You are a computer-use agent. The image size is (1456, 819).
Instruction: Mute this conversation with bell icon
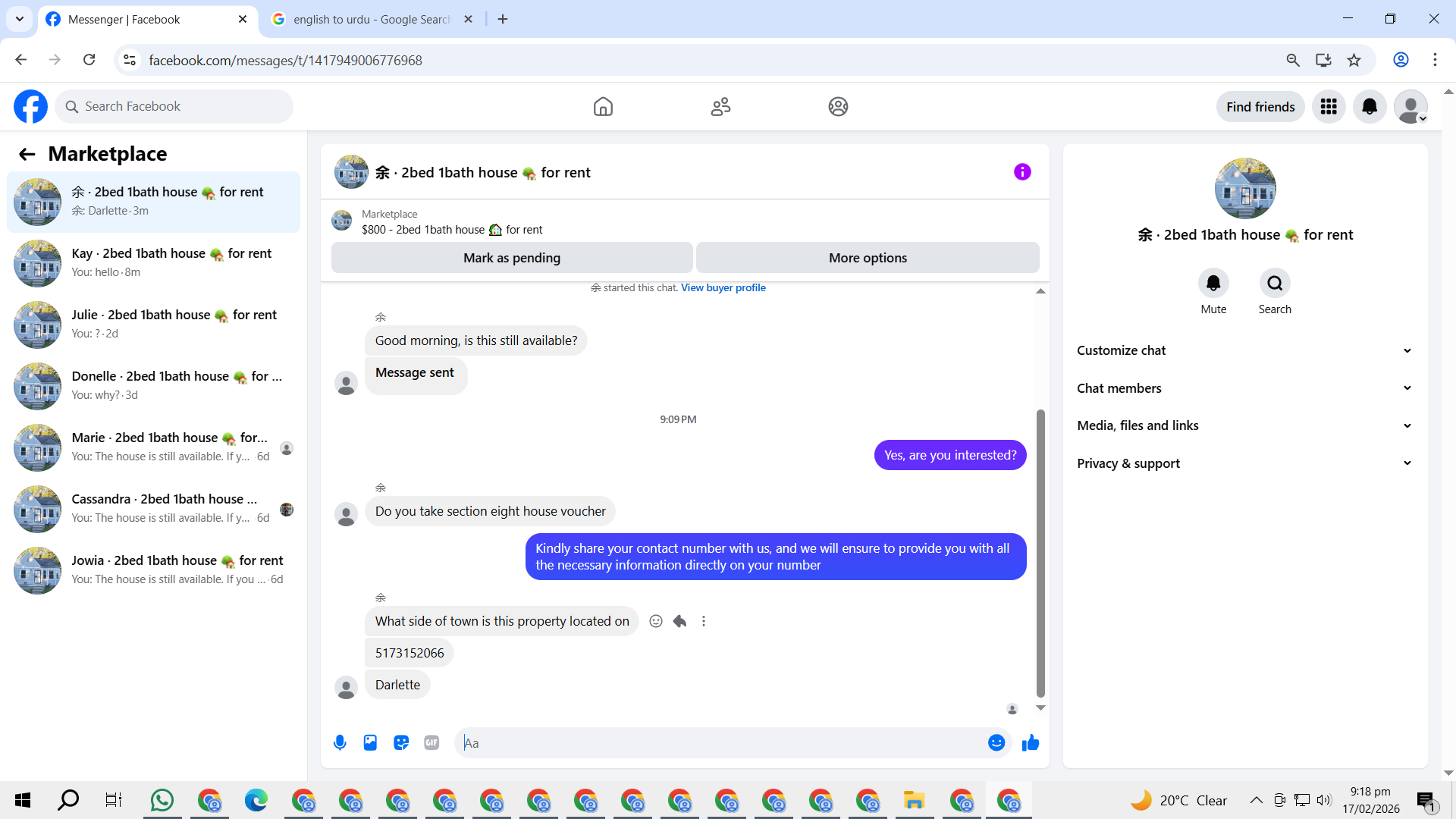(x=1213, y=284)
